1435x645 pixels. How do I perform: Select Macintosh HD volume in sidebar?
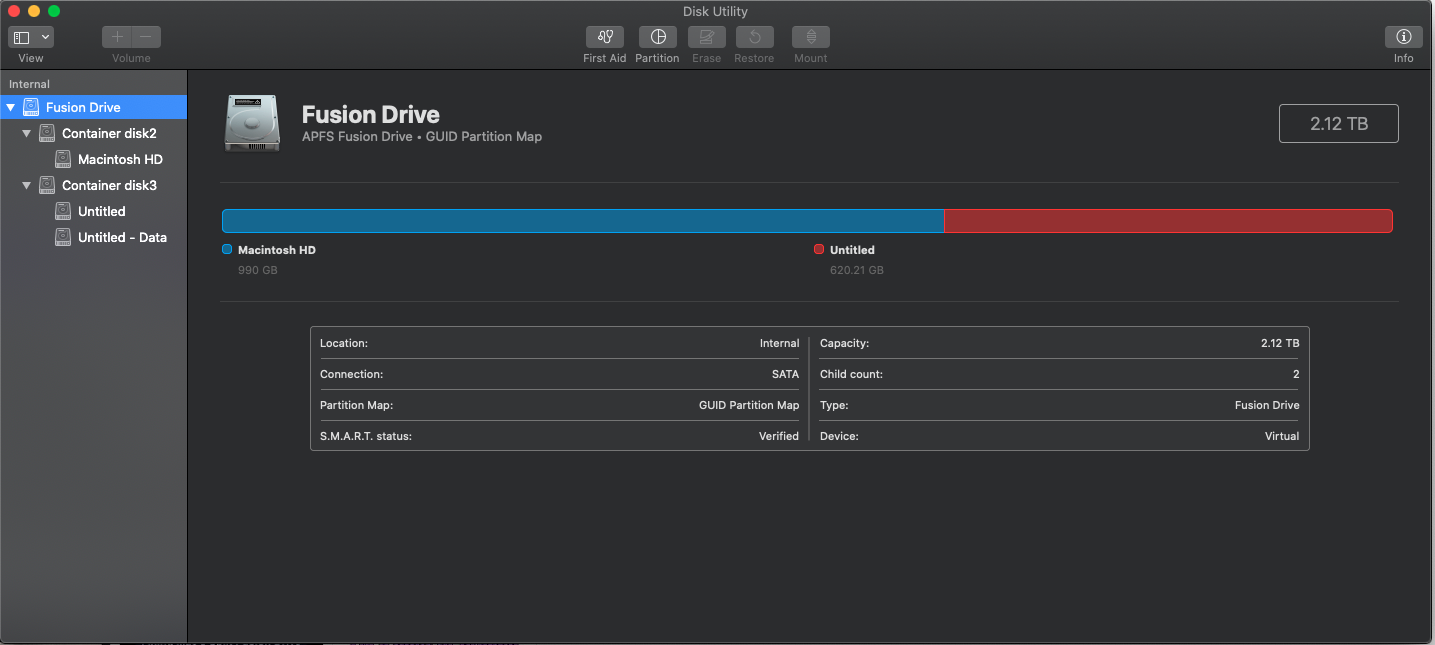[93, 159]
